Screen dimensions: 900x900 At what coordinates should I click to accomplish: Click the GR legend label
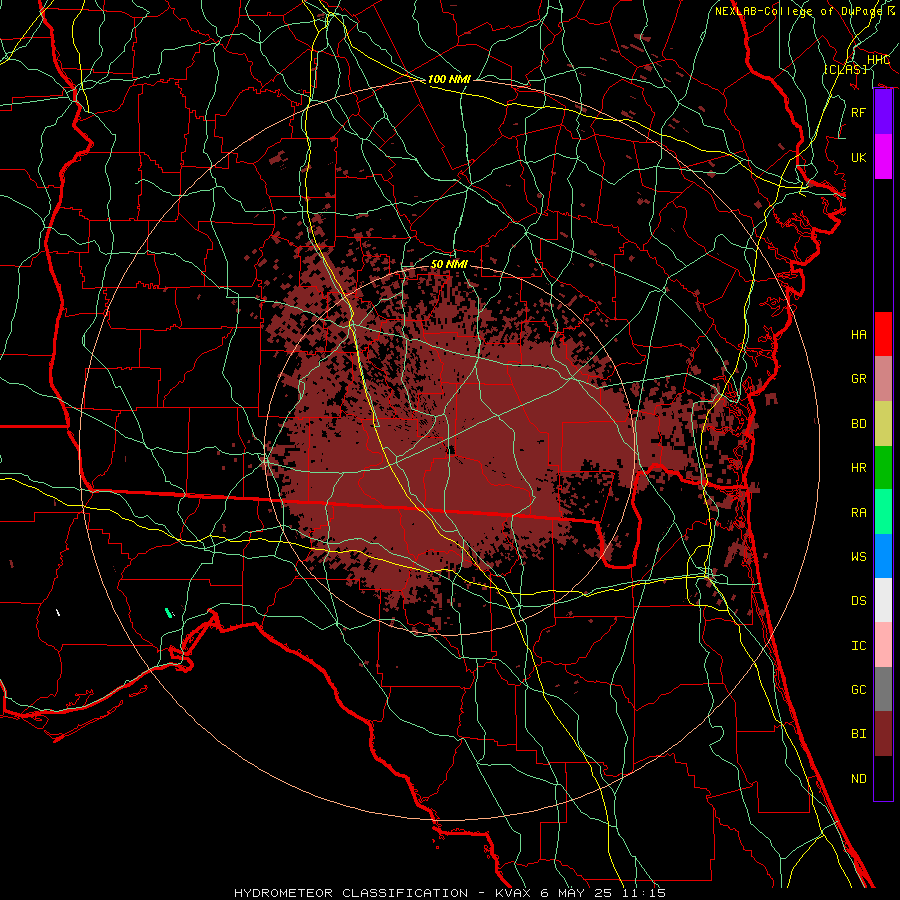pyautogui.click(x=859, y=379)
